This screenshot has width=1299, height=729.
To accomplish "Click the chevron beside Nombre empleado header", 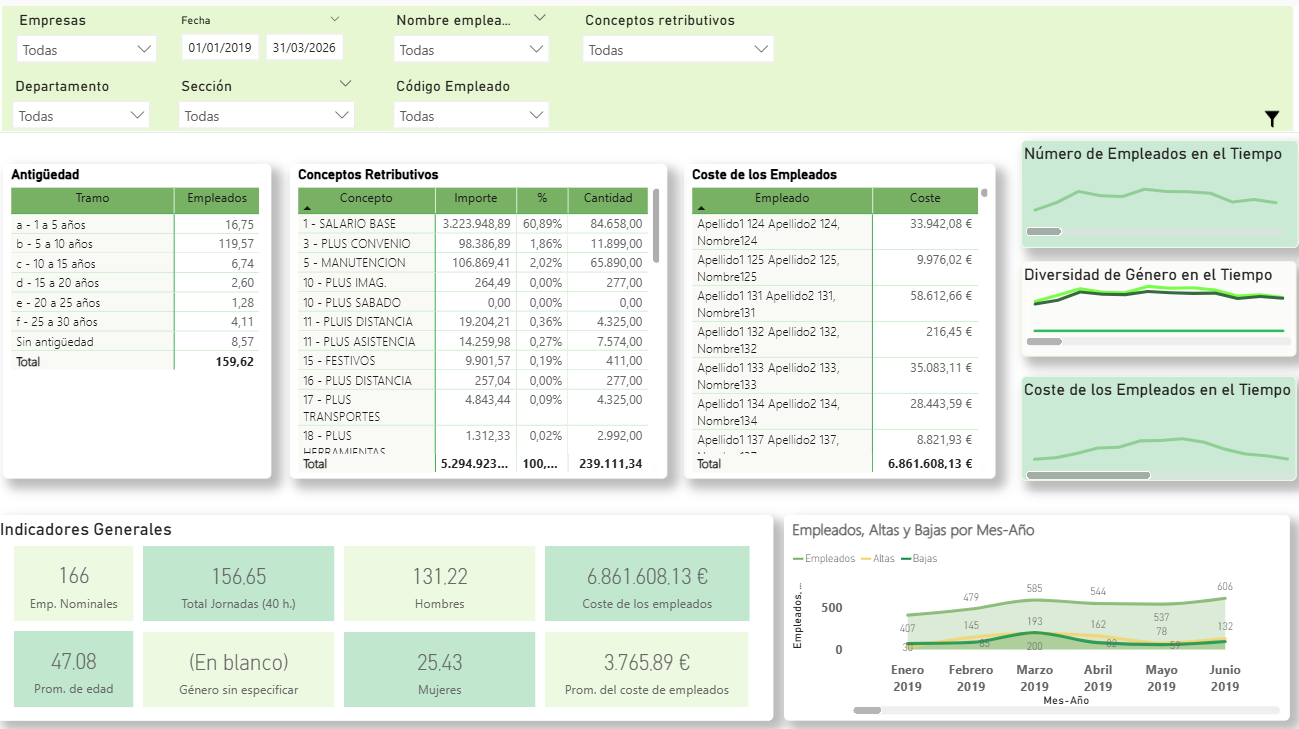I will click(540, 18).
